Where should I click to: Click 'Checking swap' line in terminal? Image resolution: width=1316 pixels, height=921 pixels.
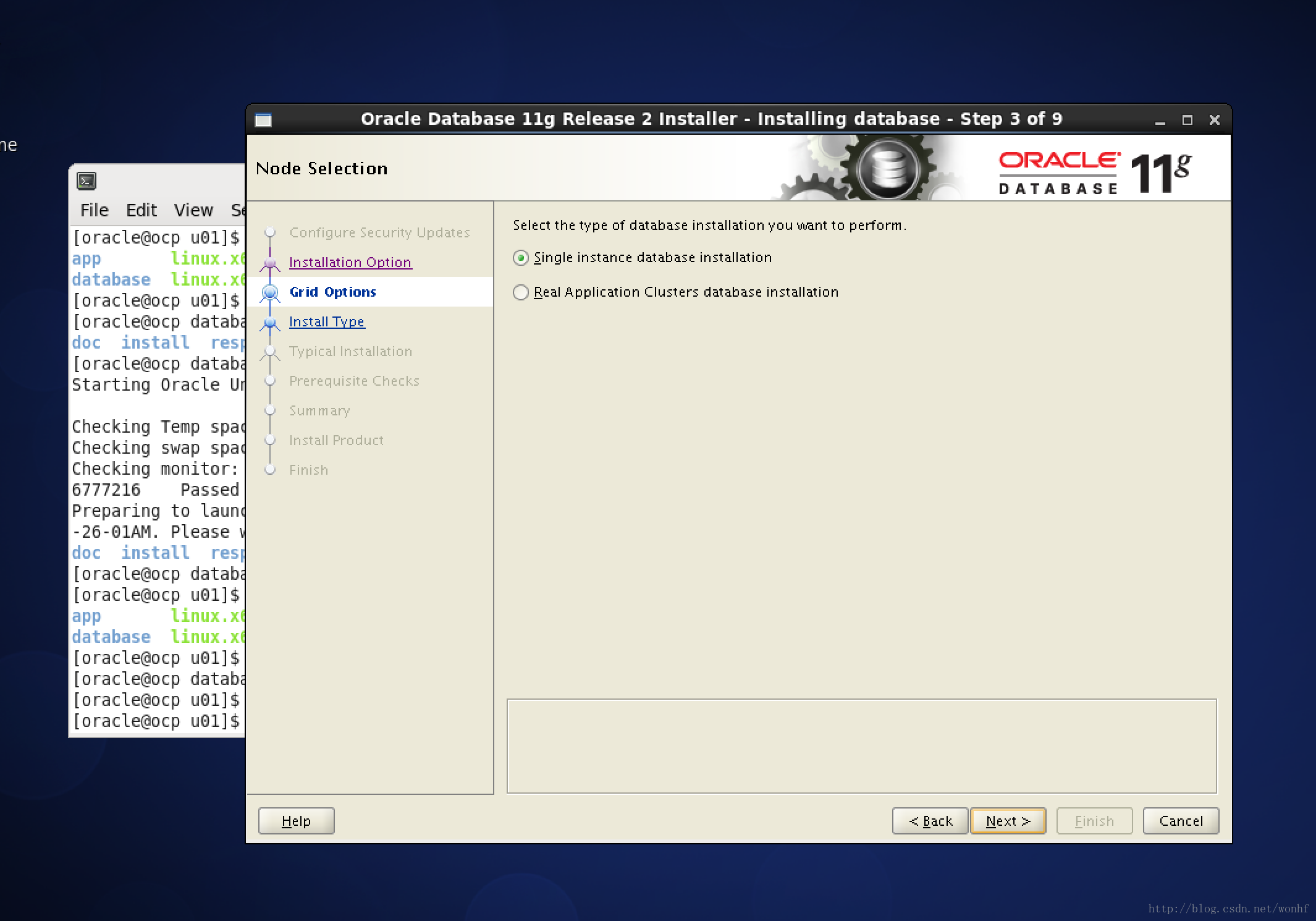(x=158, y=448)
